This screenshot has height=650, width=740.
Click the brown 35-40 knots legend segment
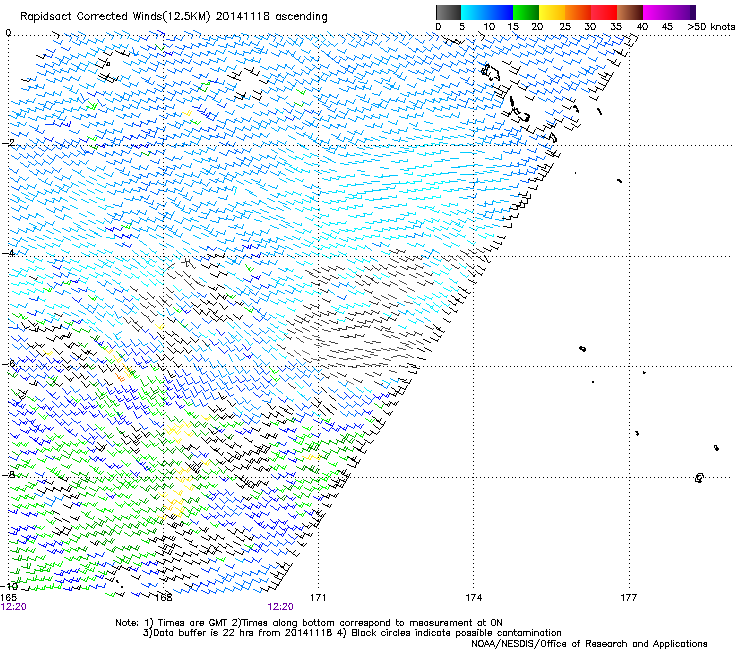click(630, 12)
